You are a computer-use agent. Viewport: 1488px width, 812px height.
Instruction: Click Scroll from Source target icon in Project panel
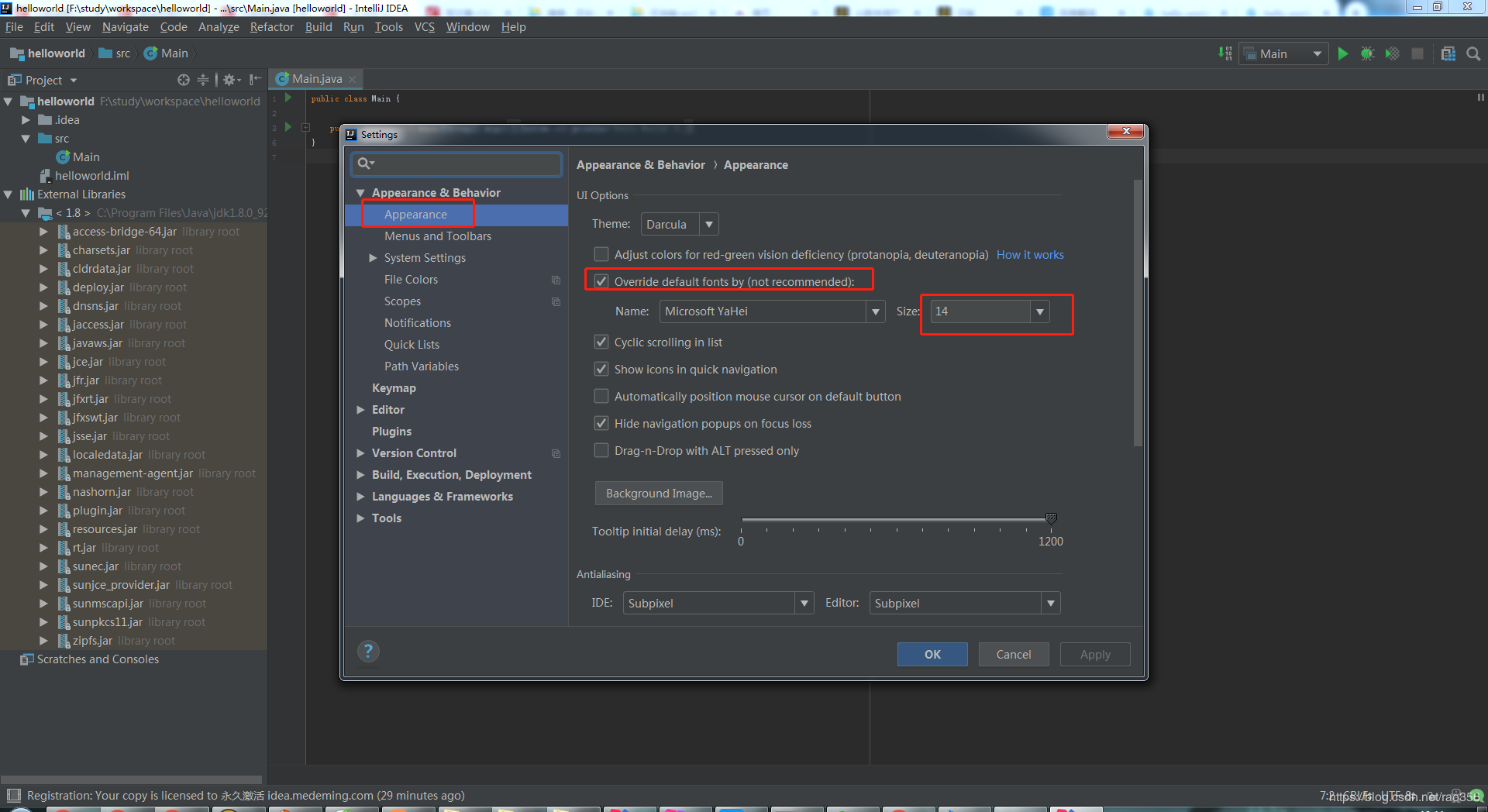[183, 80]
